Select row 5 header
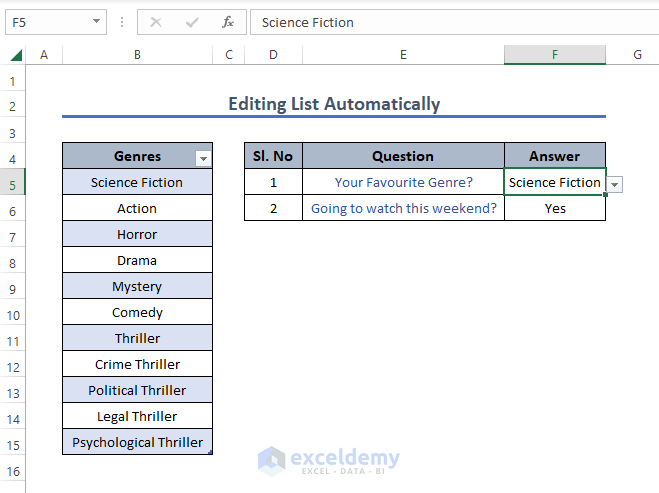This screenshot has width=659, height=493. coord(12,183)
